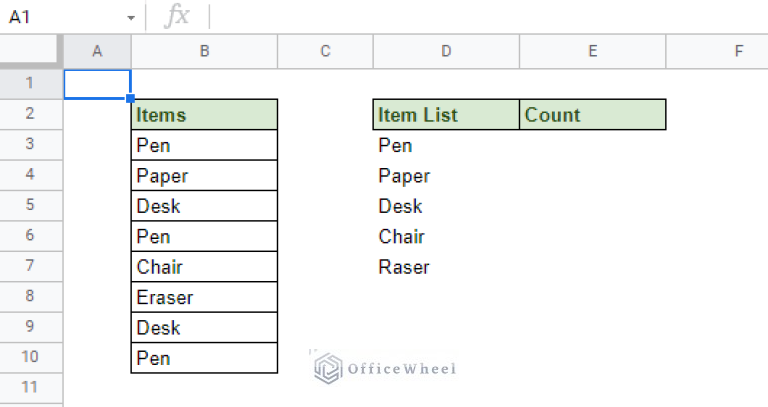Click the fx formula icon

[x=177, y=16]
